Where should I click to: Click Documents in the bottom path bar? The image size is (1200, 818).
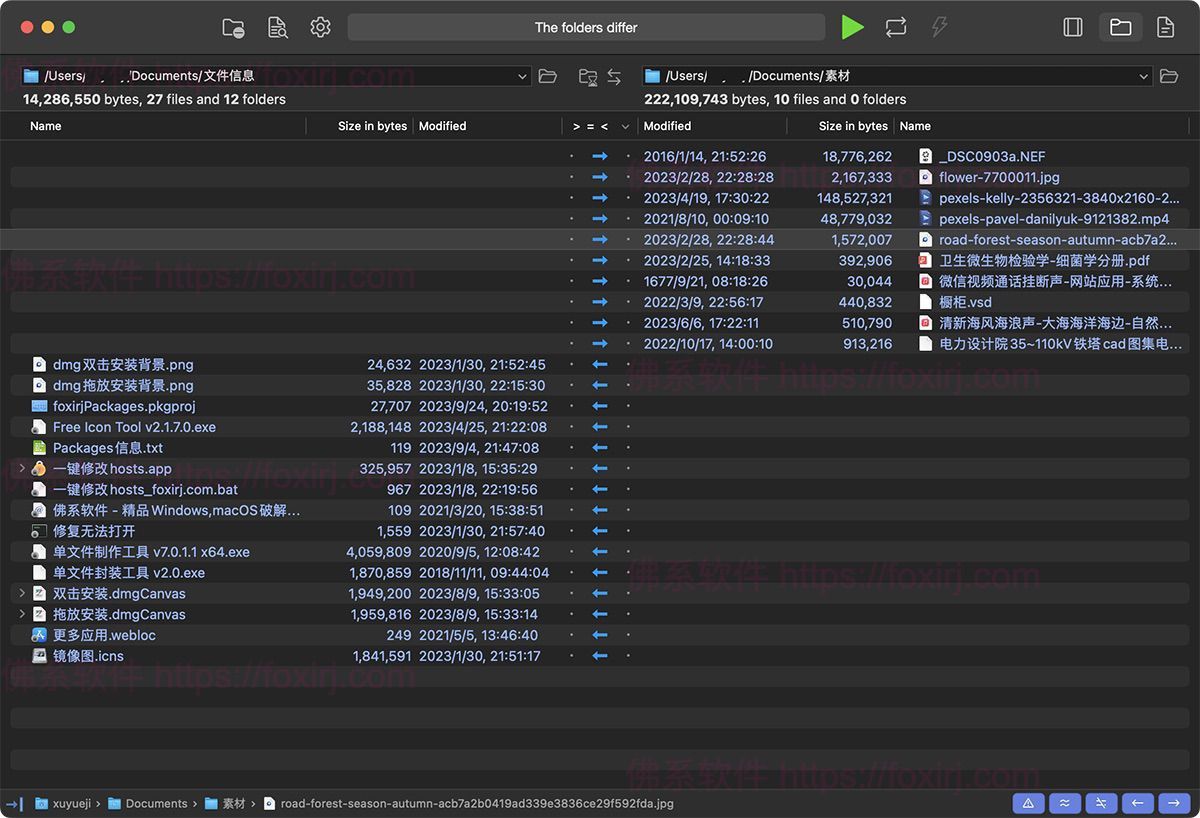click(x=156, y=804)
